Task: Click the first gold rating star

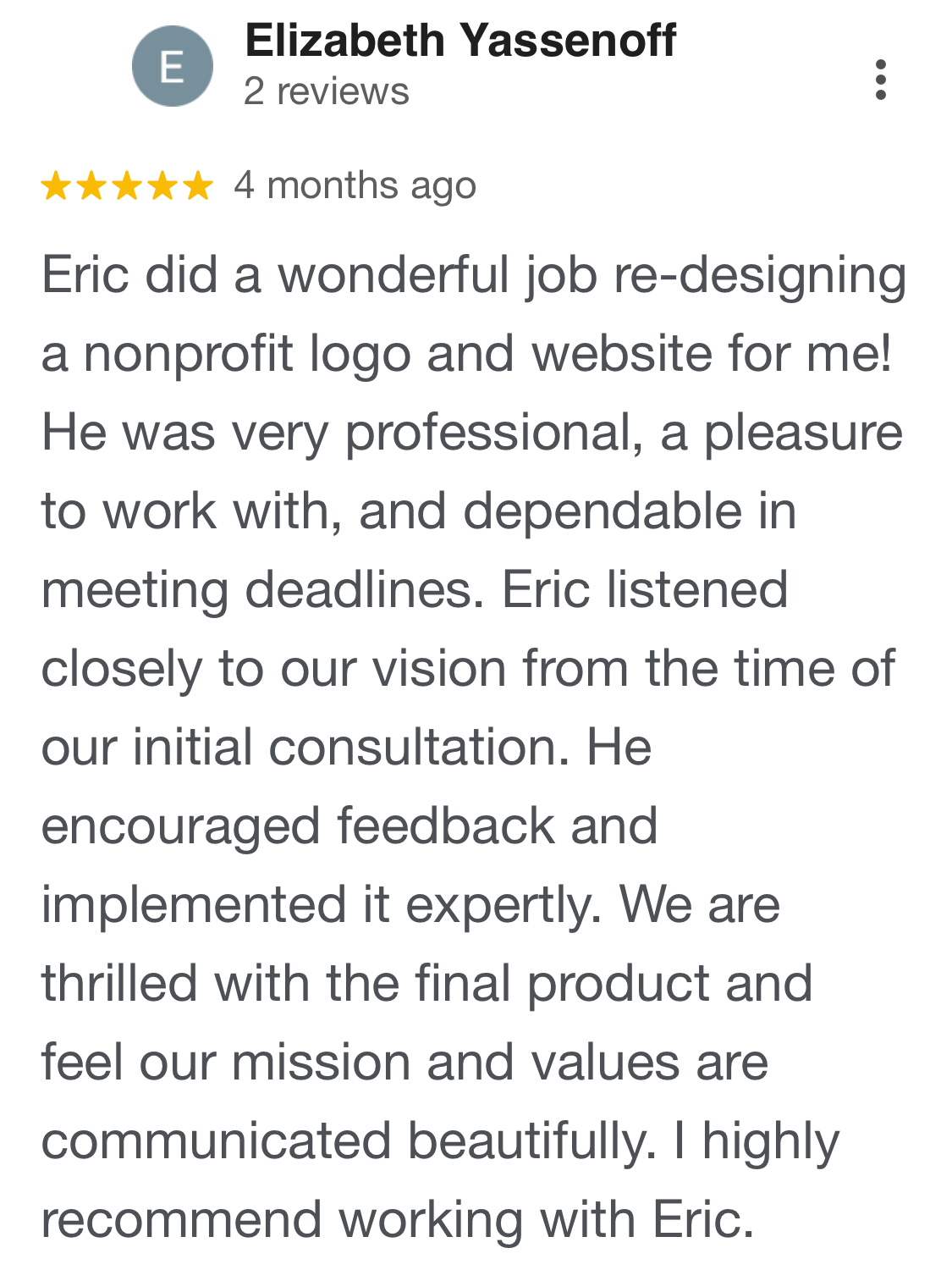Action: (x=56, y=185)
